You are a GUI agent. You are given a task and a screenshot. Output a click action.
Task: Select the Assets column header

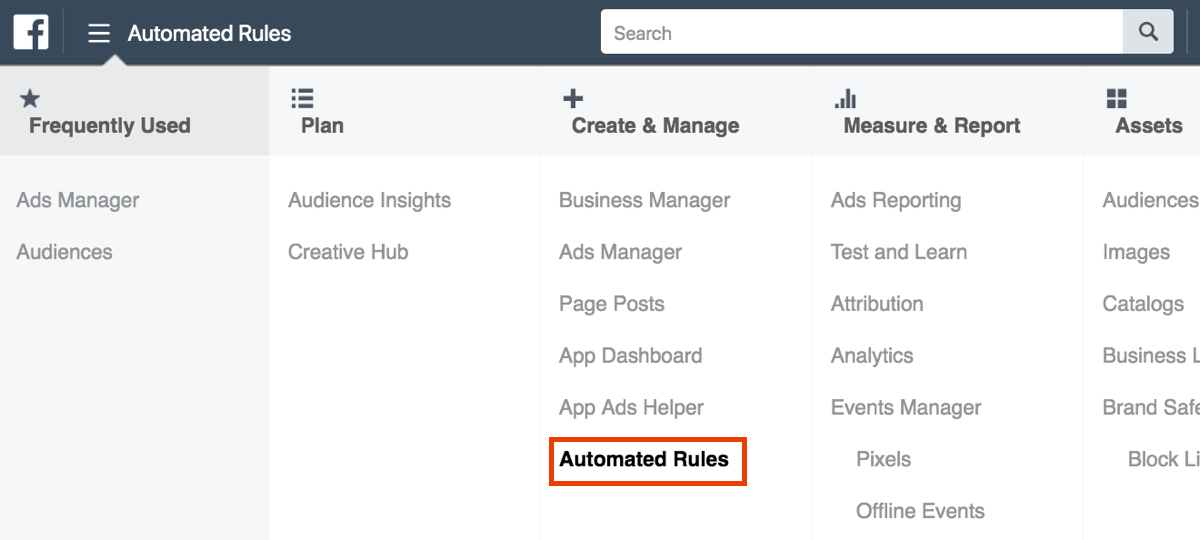[x=1142, y=111]
